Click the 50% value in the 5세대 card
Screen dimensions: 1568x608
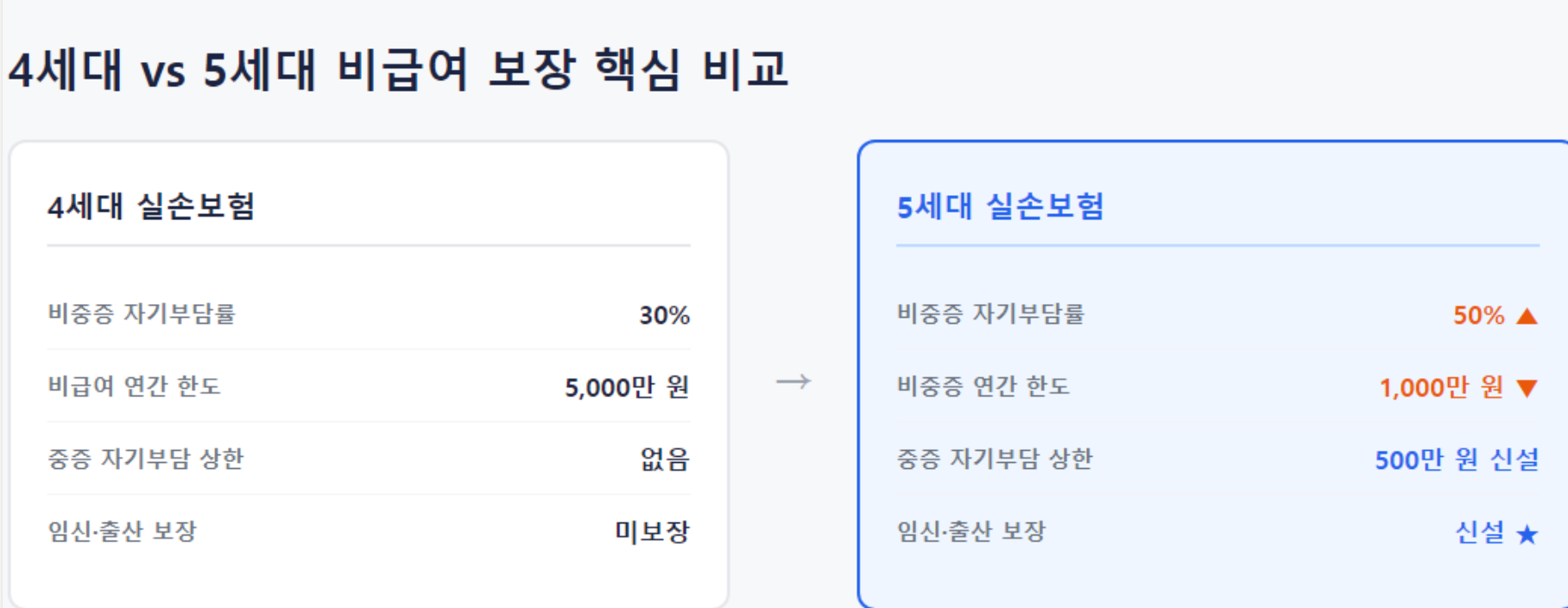[x=1478, y=315]
